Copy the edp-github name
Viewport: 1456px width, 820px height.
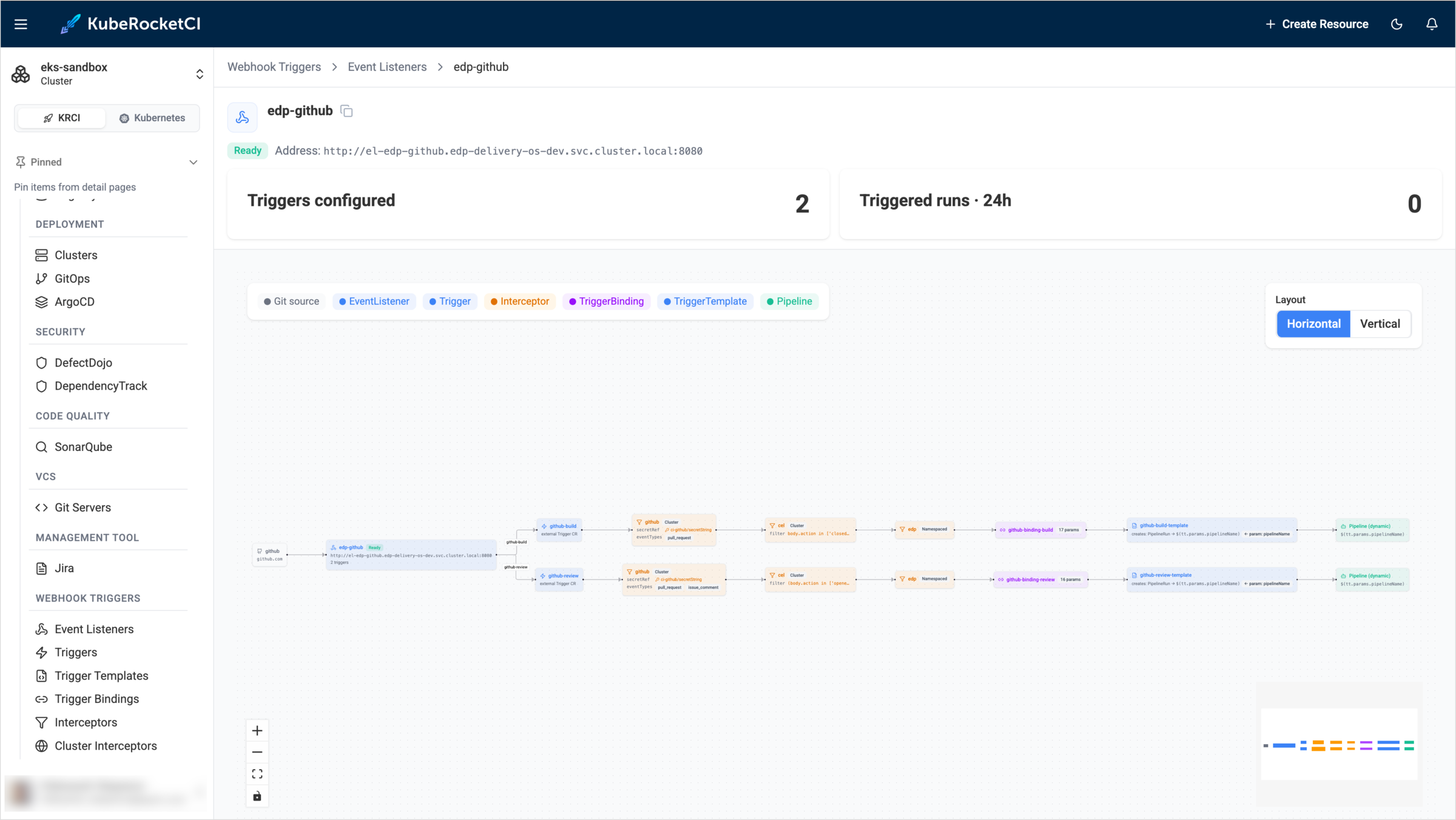346,111
